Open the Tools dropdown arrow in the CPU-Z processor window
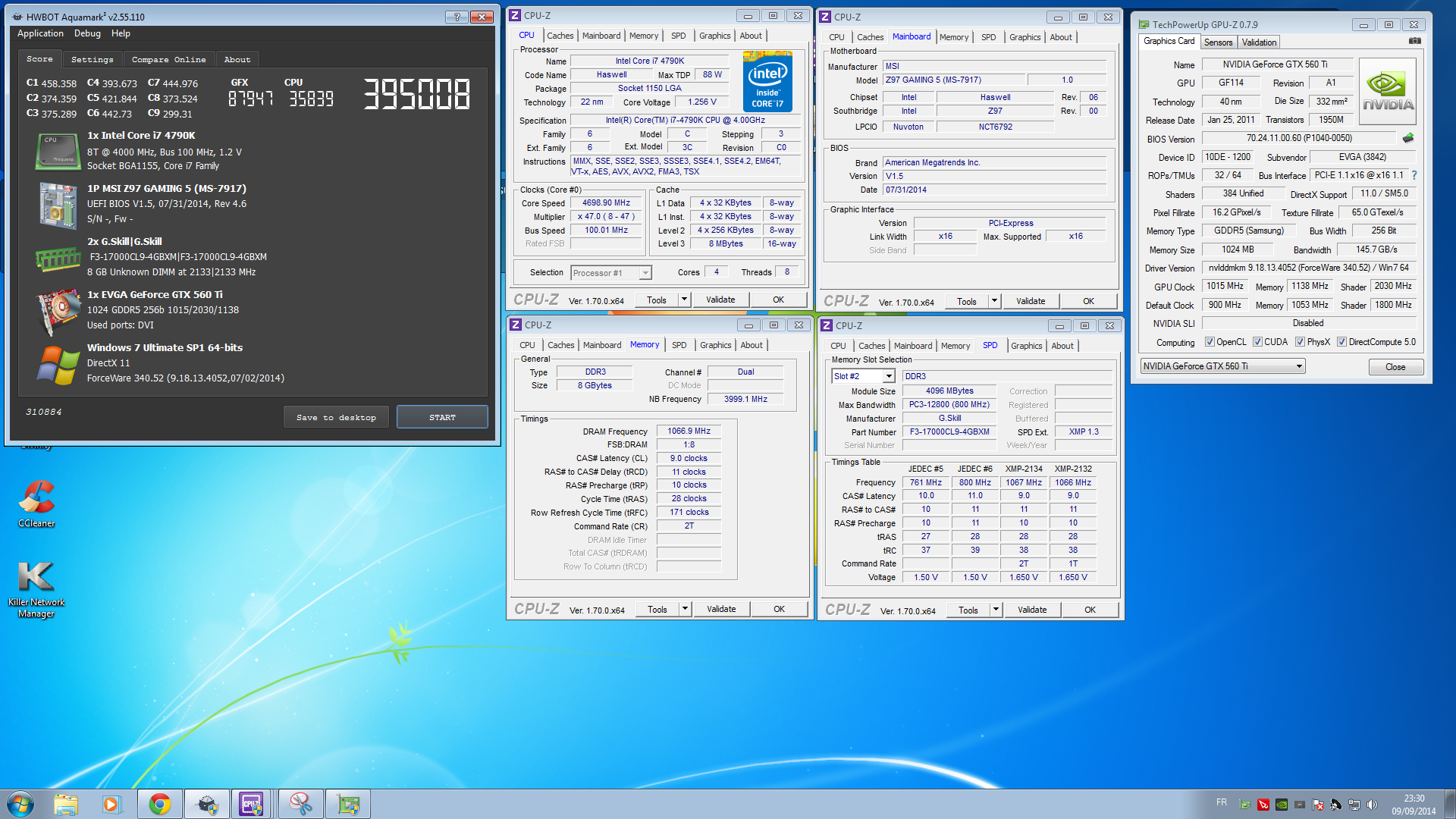The height and width of the screenshot is (819, 1456). coord(684,300)
